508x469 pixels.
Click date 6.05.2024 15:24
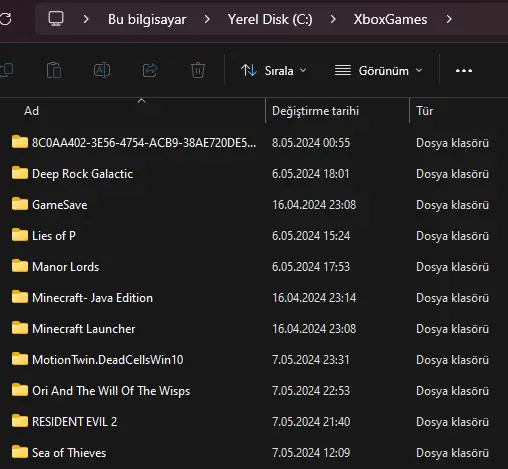[311, 236]
